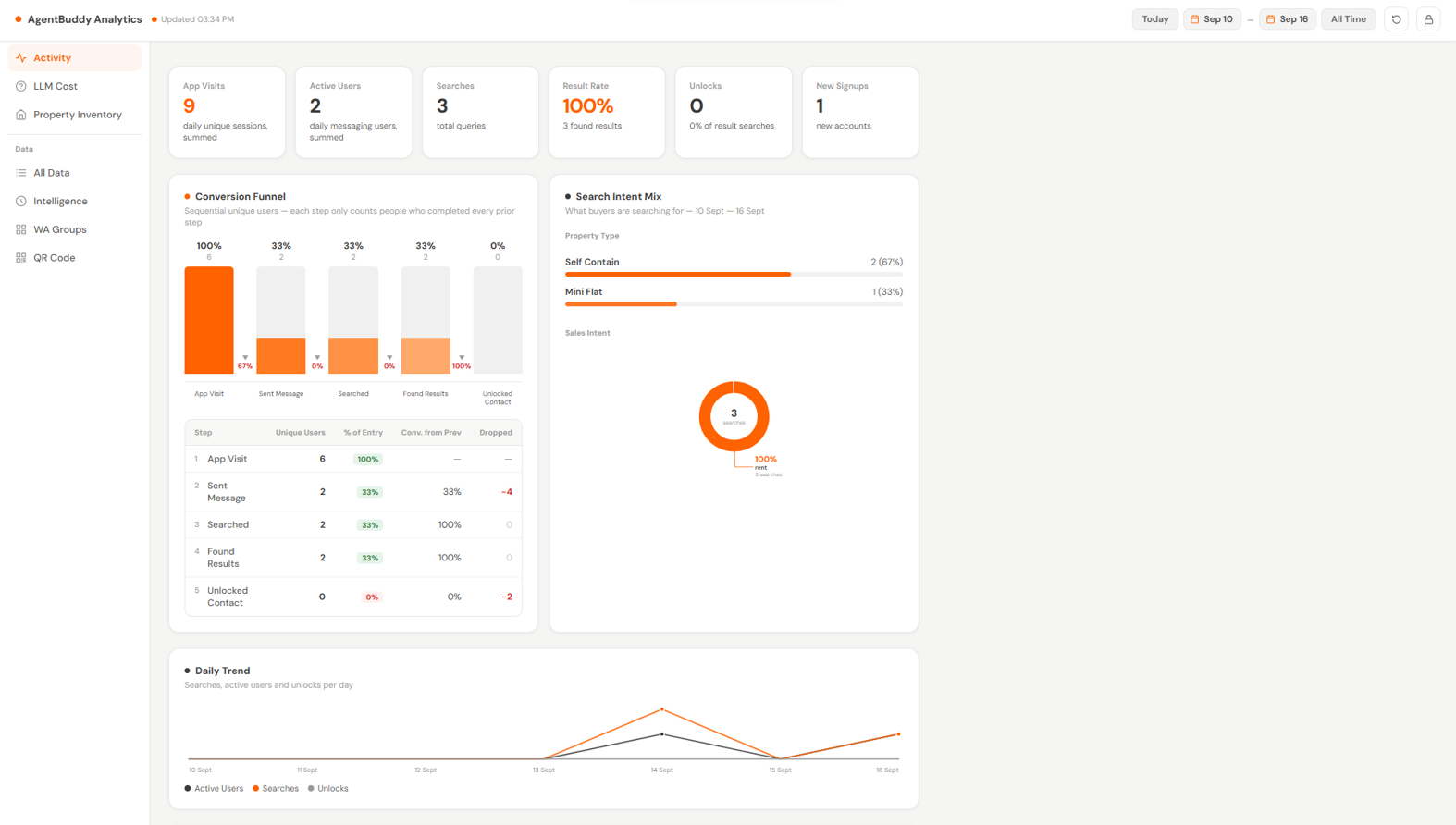Click the "-2" dropped value for Unlocked Contact
This screenshot has width=1456, height=825.
pos(507,597)
